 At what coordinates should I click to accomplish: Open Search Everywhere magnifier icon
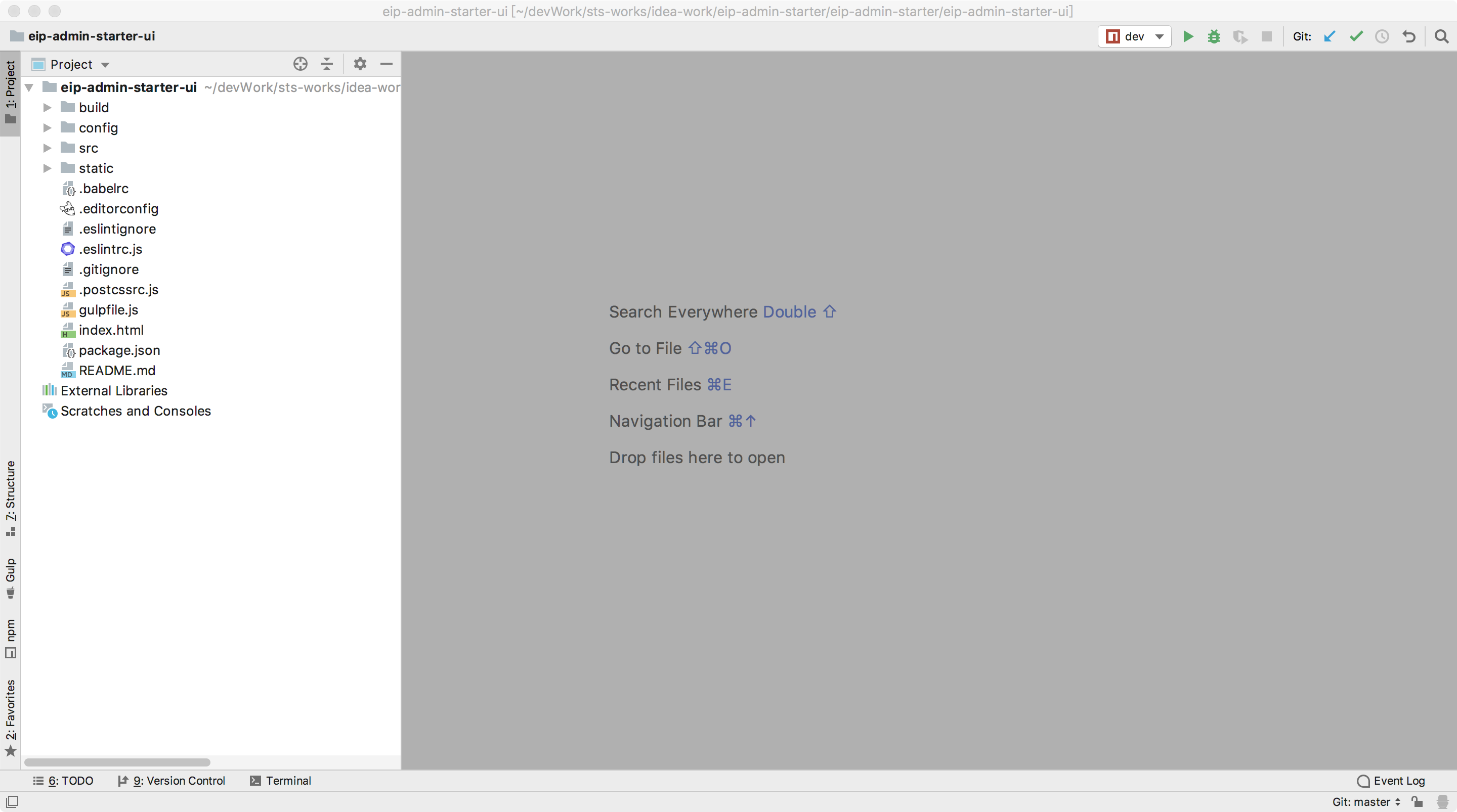click(1441, 37)
